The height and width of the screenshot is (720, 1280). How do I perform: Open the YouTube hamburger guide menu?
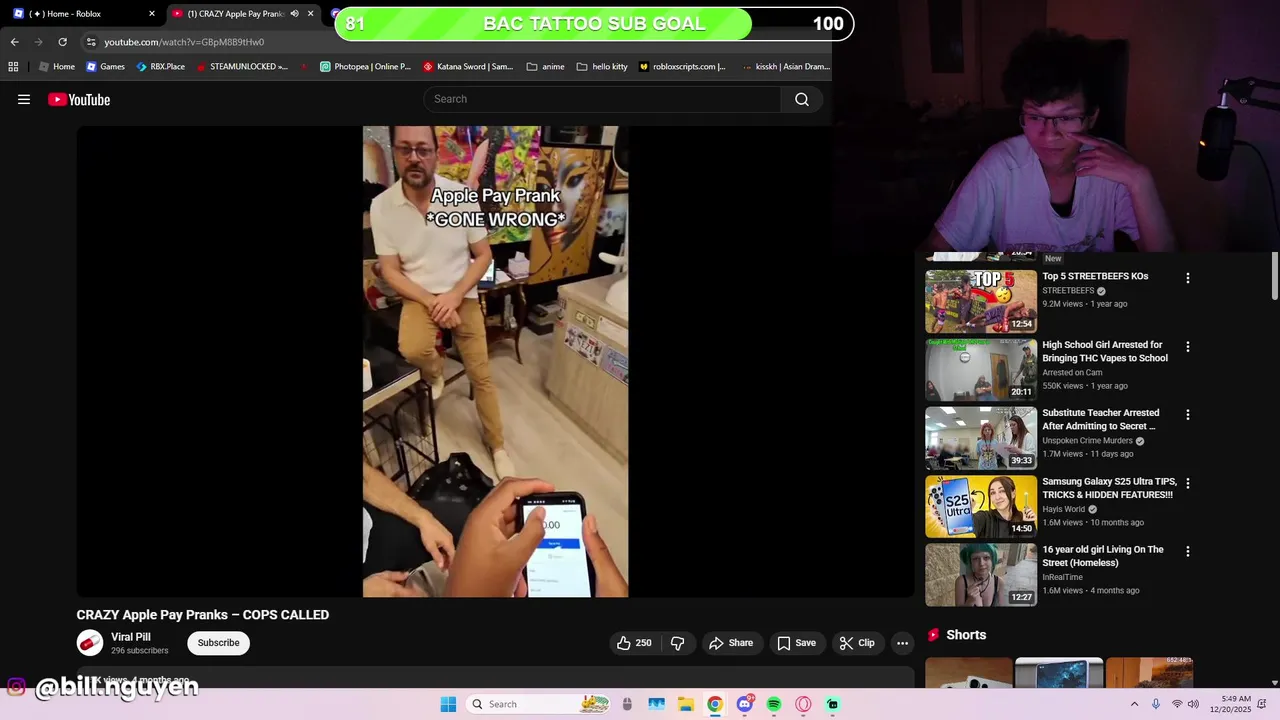24,99
